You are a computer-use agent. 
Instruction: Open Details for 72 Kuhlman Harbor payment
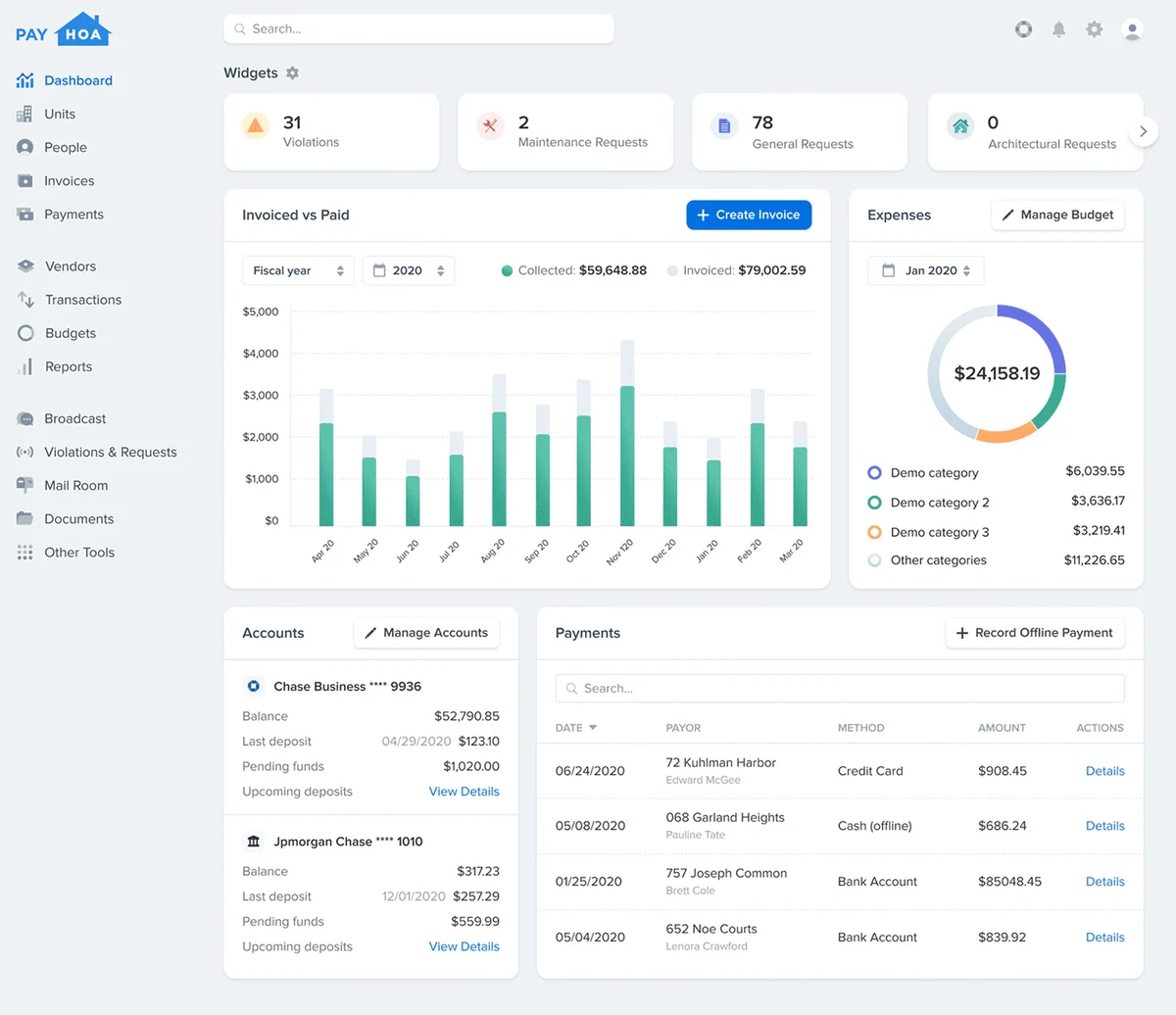(1105, 771)
